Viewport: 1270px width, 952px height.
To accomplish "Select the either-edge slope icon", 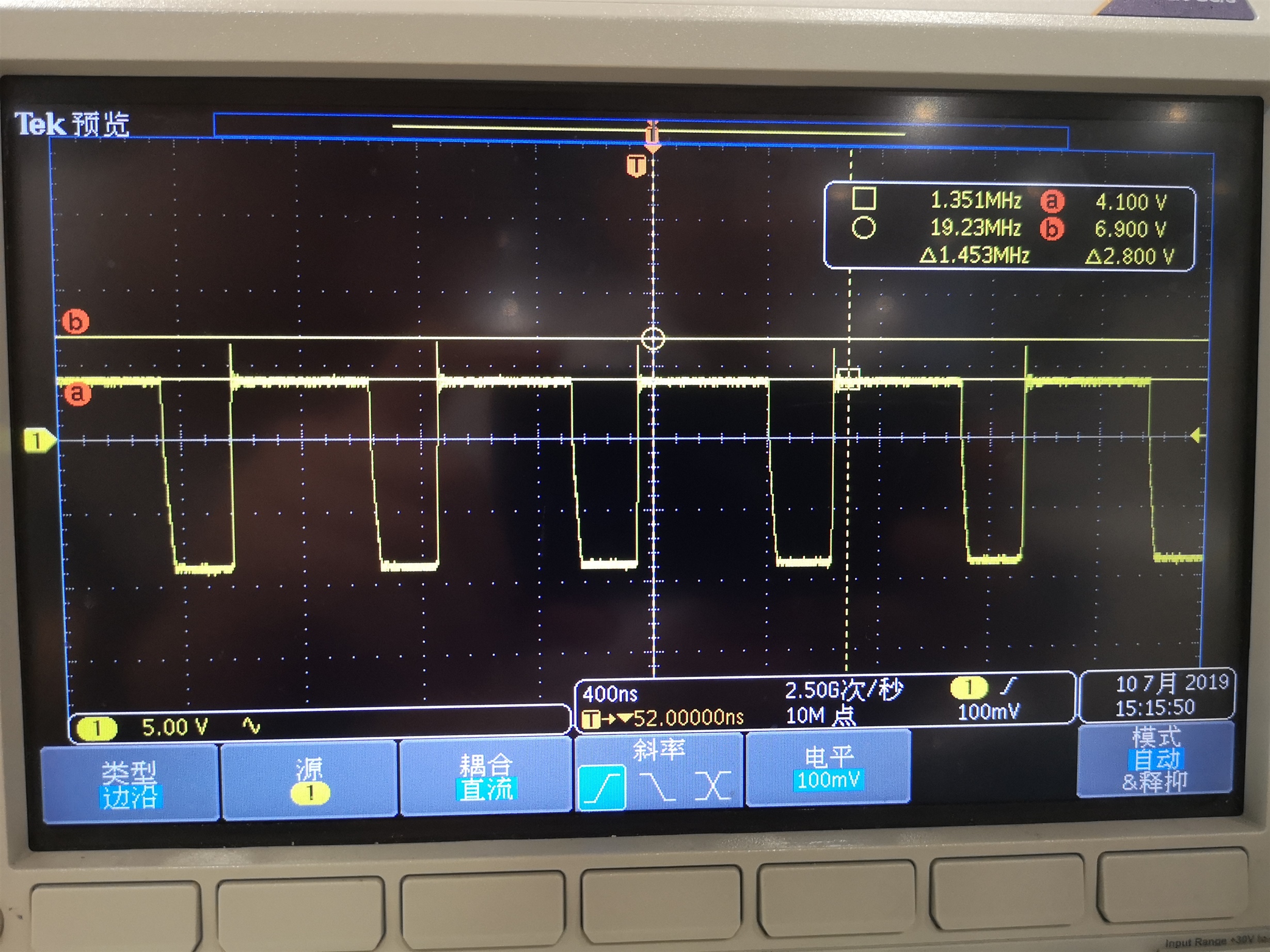I will (712, 787).
